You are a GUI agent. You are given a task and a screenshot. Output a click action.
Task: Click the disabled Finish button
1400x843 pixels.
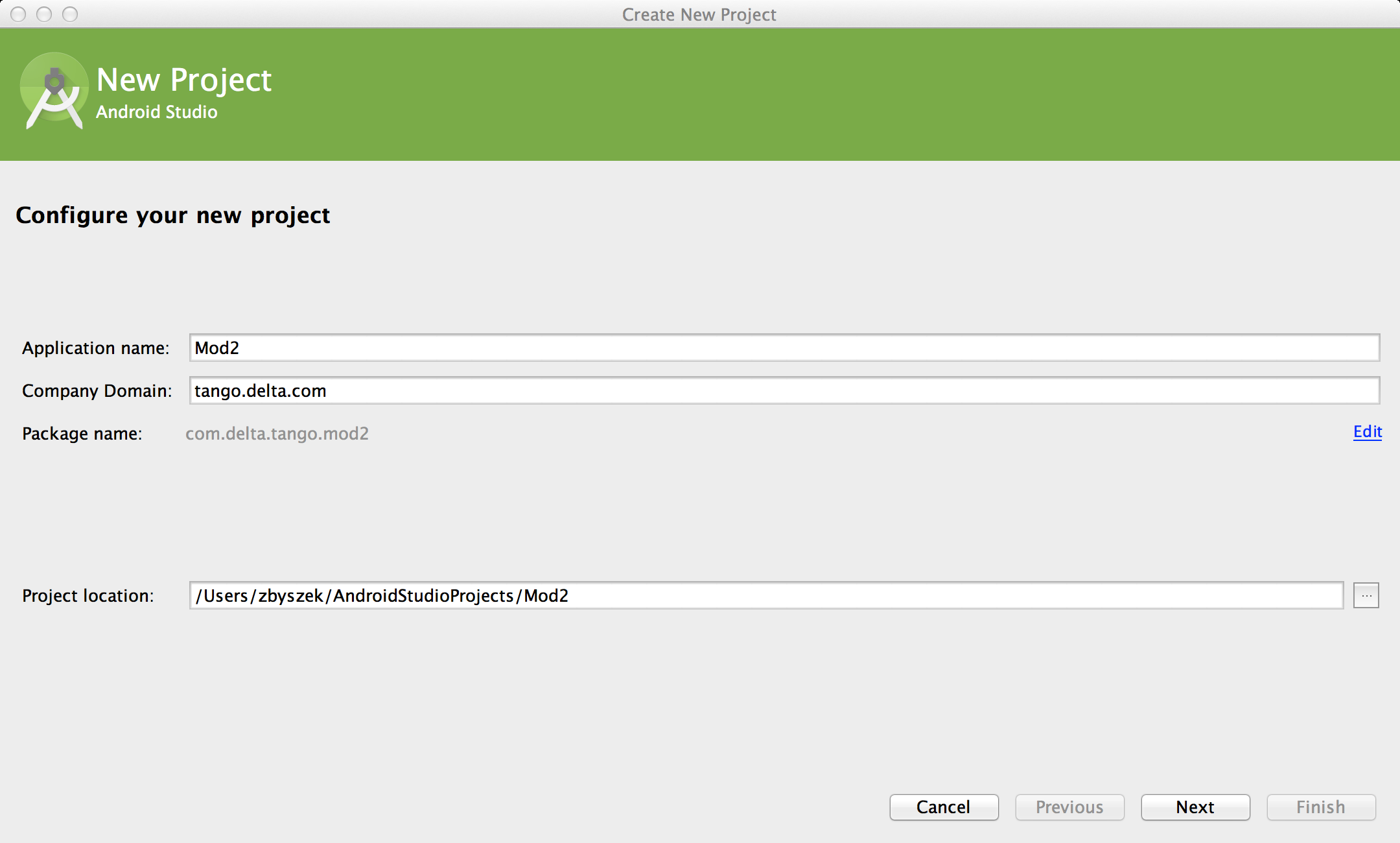1321,807
